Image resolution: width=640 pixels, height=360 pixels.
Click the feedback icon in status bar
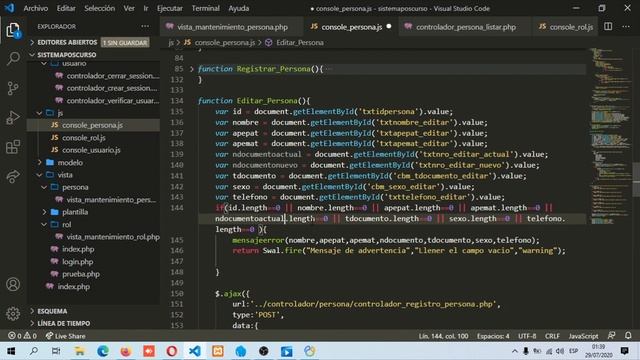(x=611, y=336)
